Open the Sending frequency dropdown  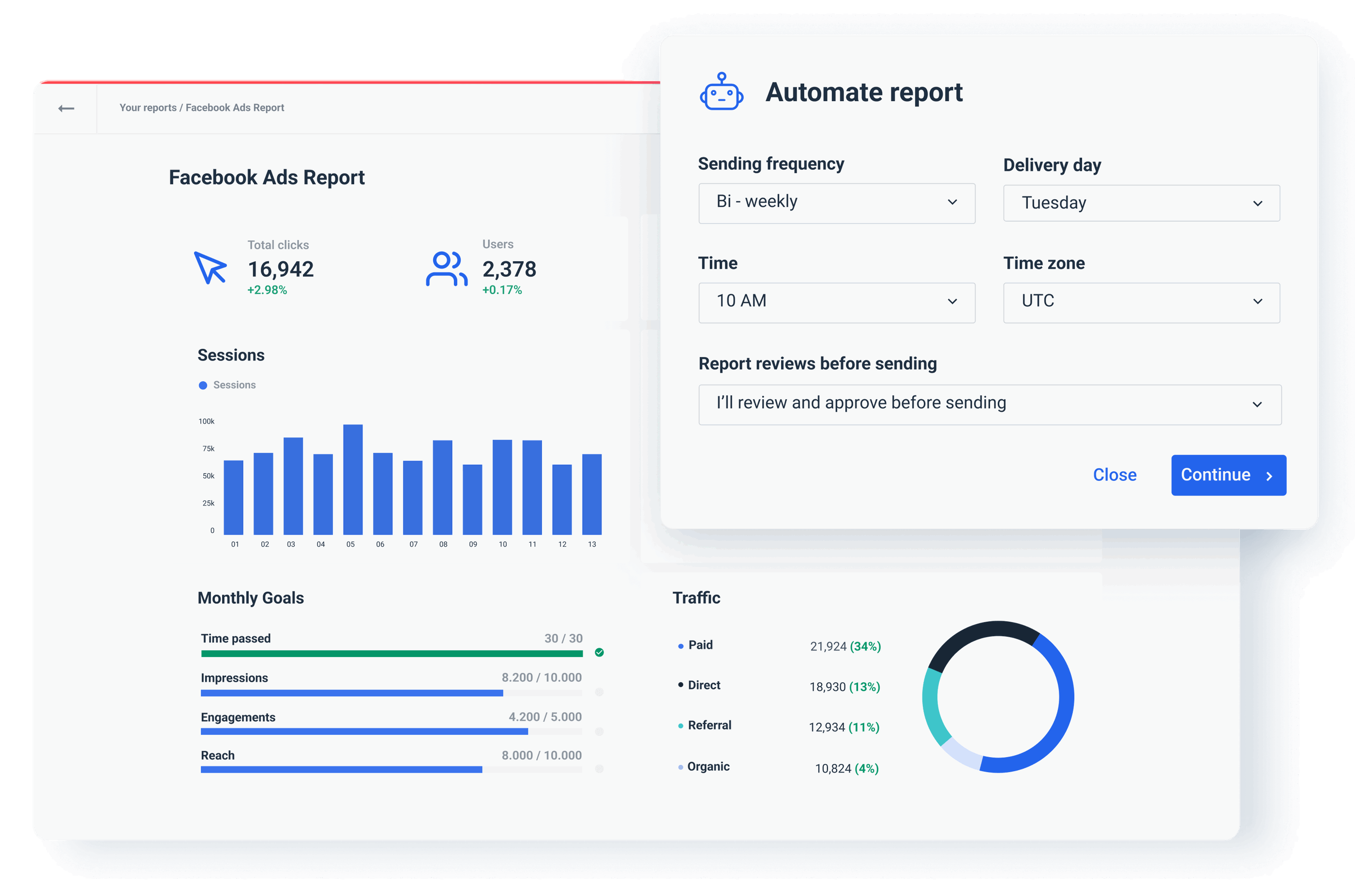pyautogui.click(x=837, y=203)
